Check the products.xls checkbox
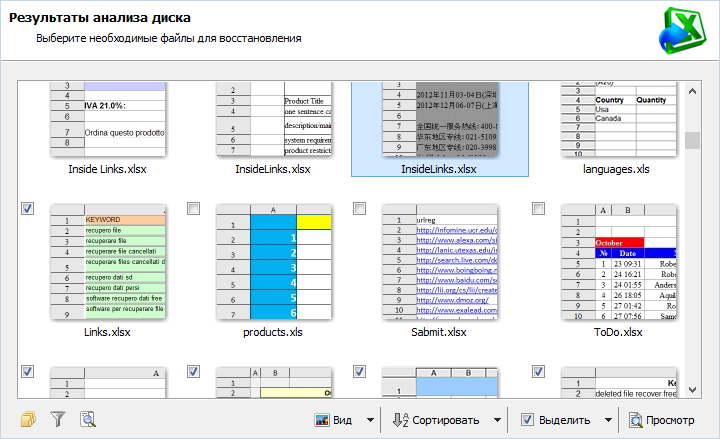The height and width of the screenshot is (439, 720). tap(193, 208)
